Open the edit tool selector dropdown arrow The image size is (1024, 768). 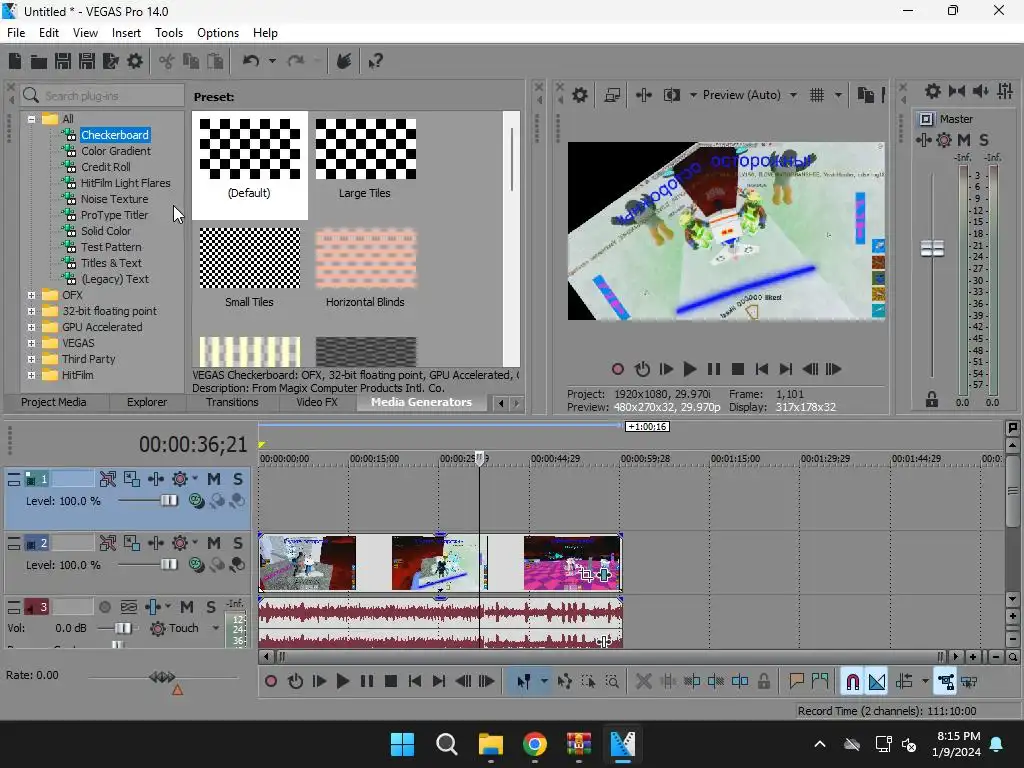click(544, 682)
